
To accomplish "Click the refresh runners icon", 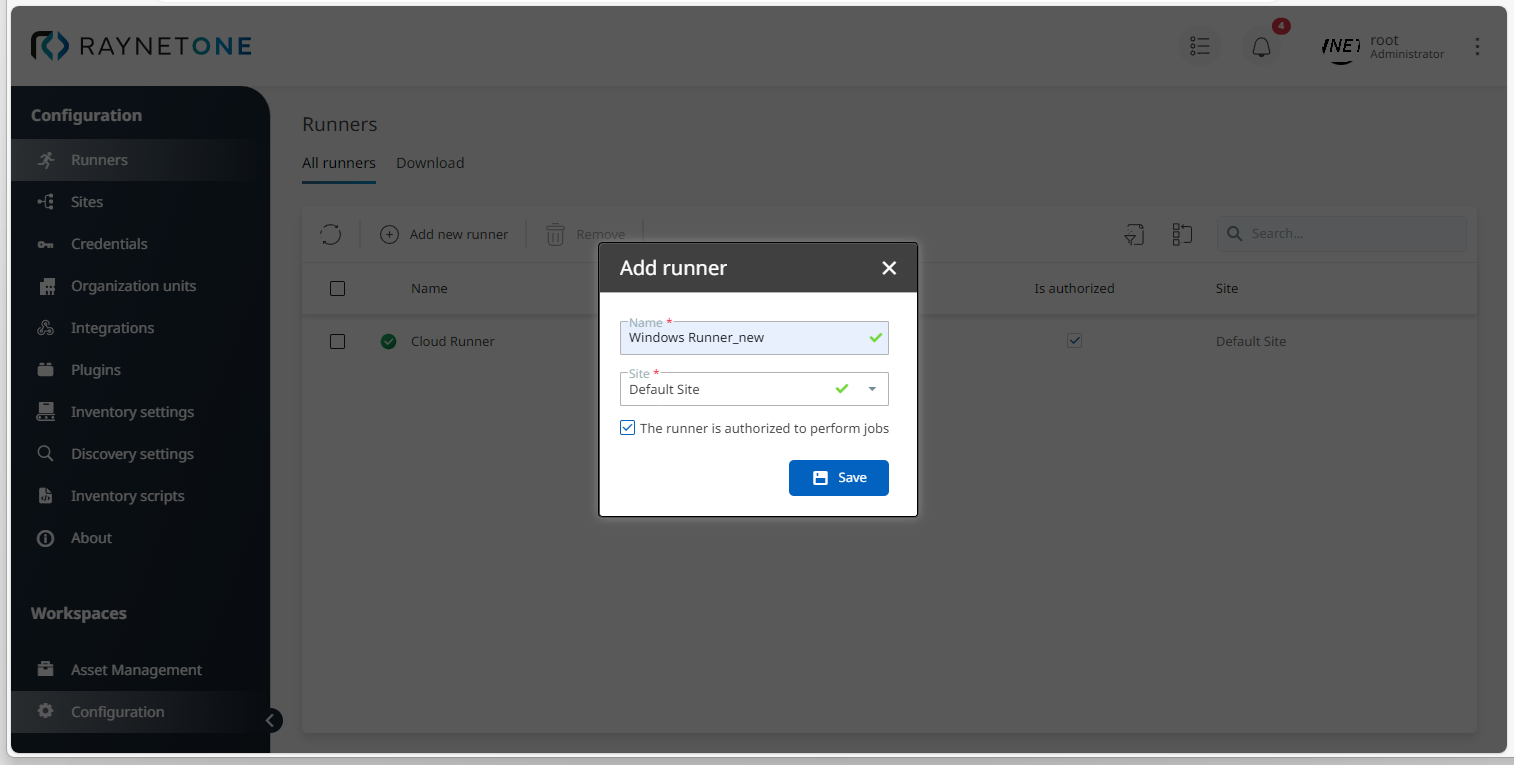I will tap(331, 235).
